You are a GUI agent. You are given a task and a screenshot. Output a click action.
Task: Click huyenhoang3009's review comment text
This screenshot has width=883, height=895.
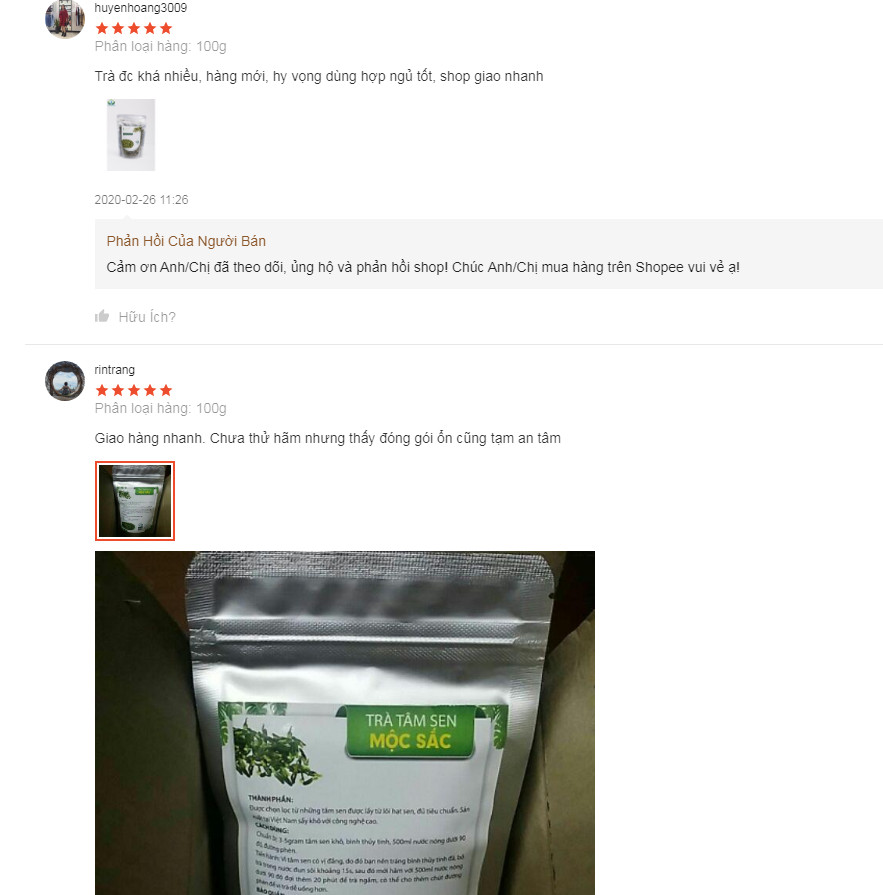point(319,76)
